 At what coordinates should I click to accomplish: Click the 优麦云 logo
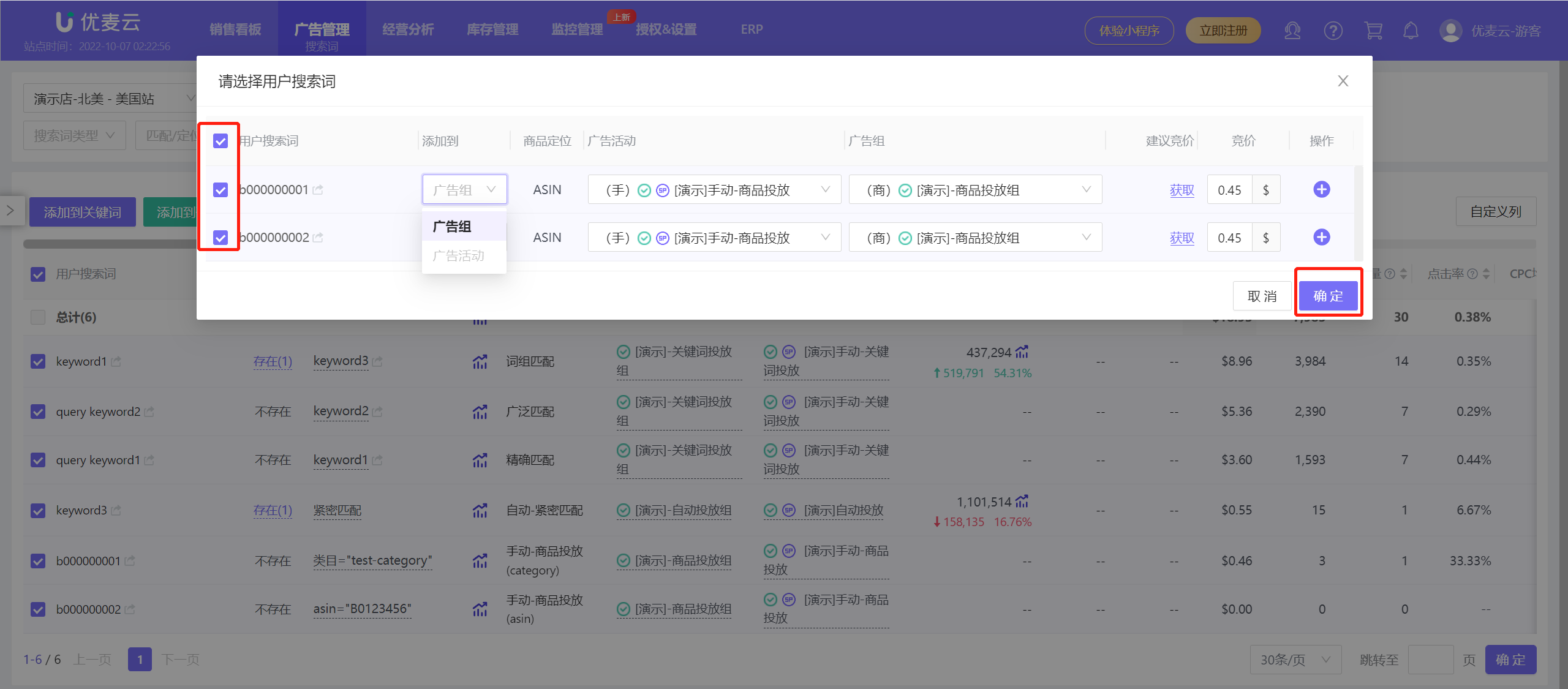click(x=98, y=22)
